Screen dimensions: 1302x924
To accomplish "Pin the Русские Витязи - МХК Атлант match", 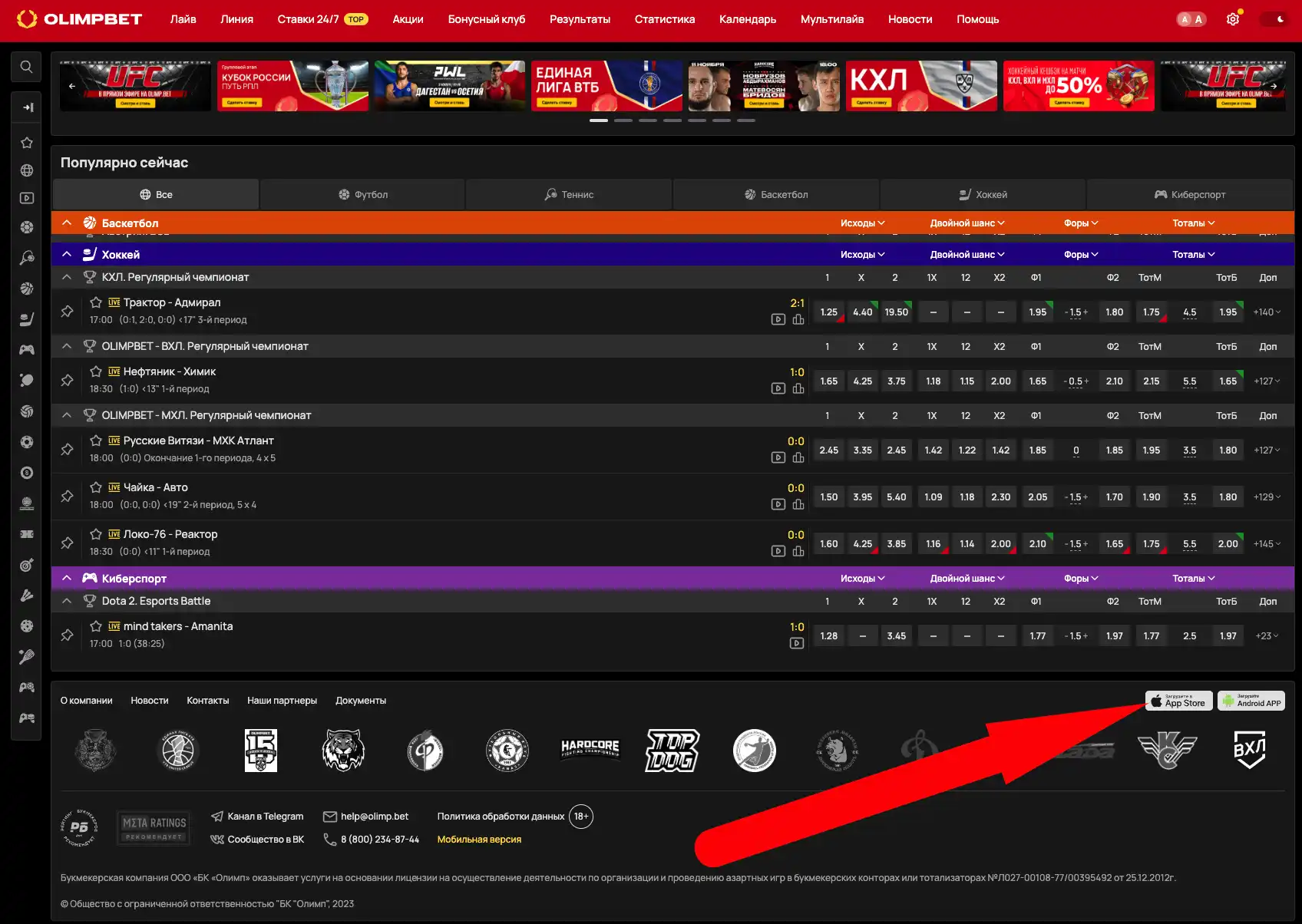I will click(x=68, y=450).
